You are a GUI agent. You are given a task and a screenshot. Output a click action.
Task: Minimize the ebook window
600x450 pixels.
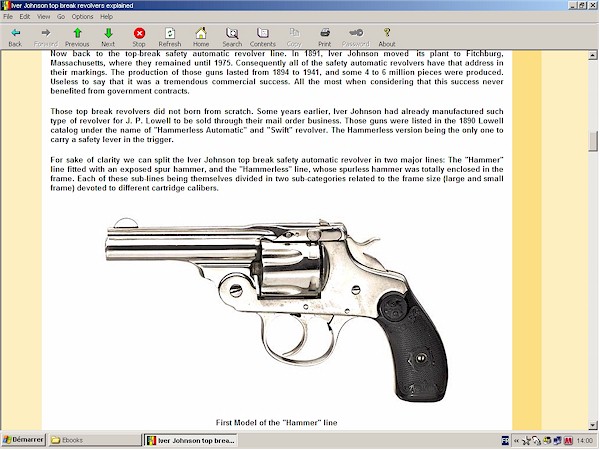click(x=573, y=5)
